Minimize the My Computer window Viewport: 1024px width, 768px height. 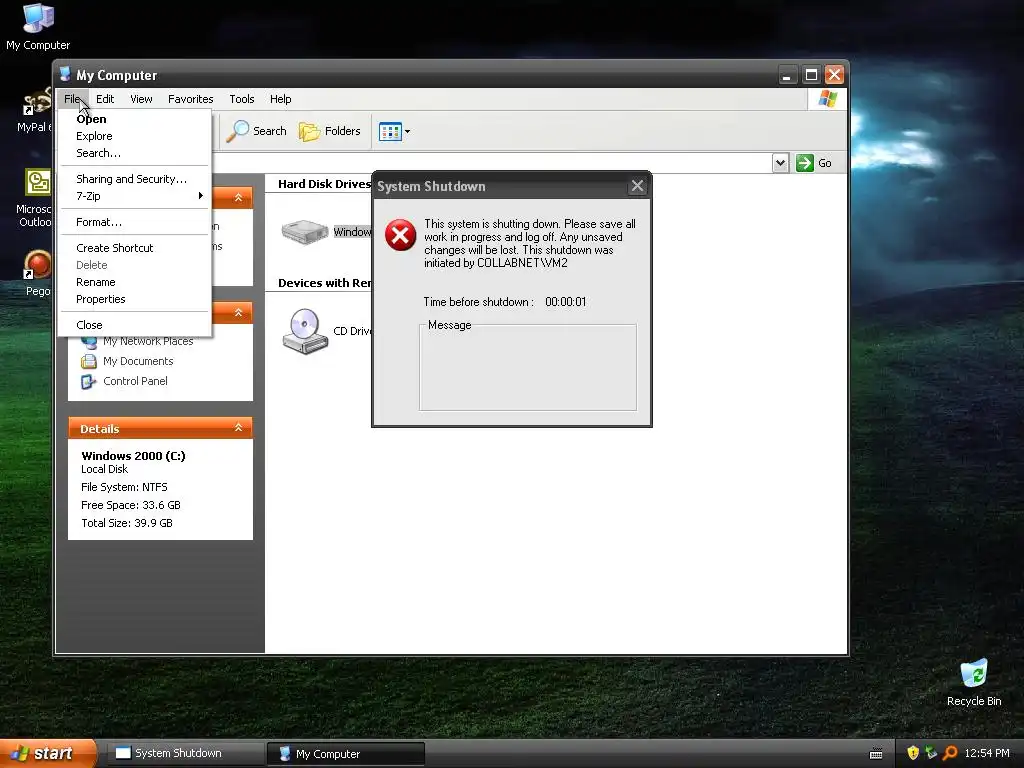pos(788,75)
